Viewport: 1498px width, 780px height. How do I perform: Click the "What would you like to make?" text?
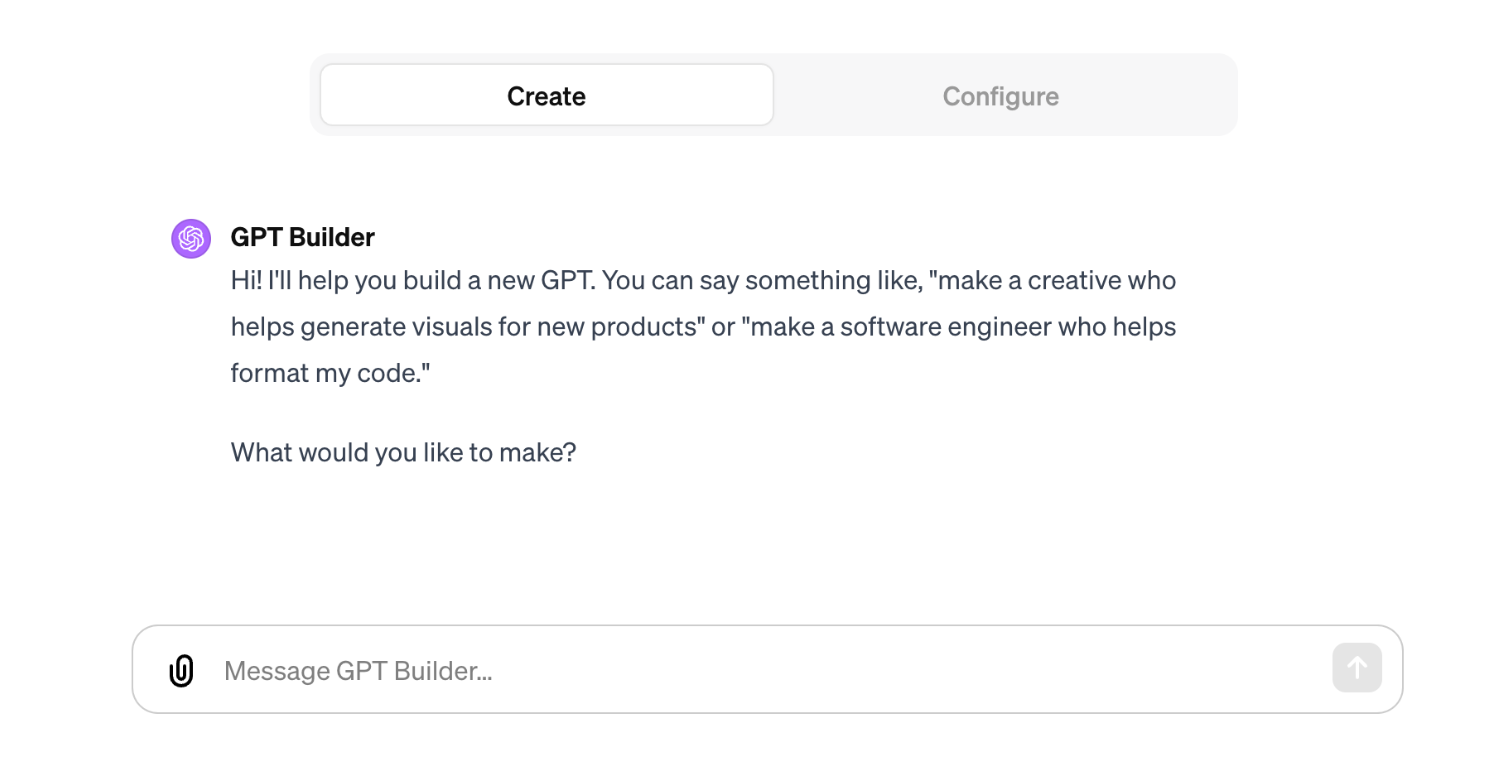pos(404,453)
